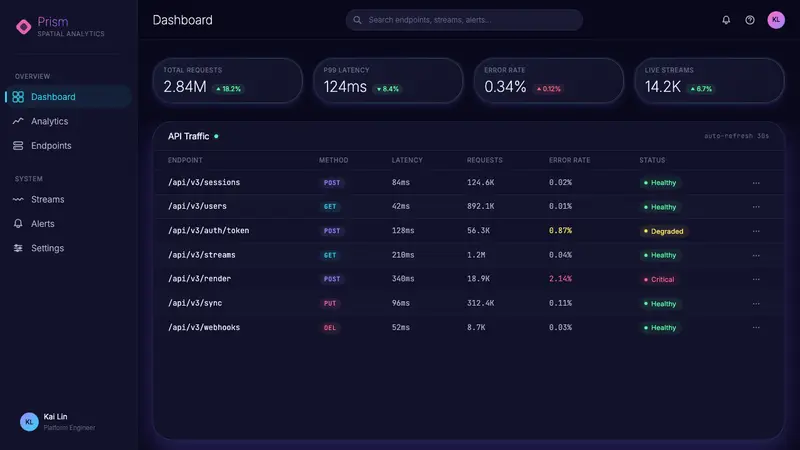The width and height of the screenshot is (800, 450).
Task: Click the Degraded status badge
Action: pyautogui.click(x=663, y=231)
